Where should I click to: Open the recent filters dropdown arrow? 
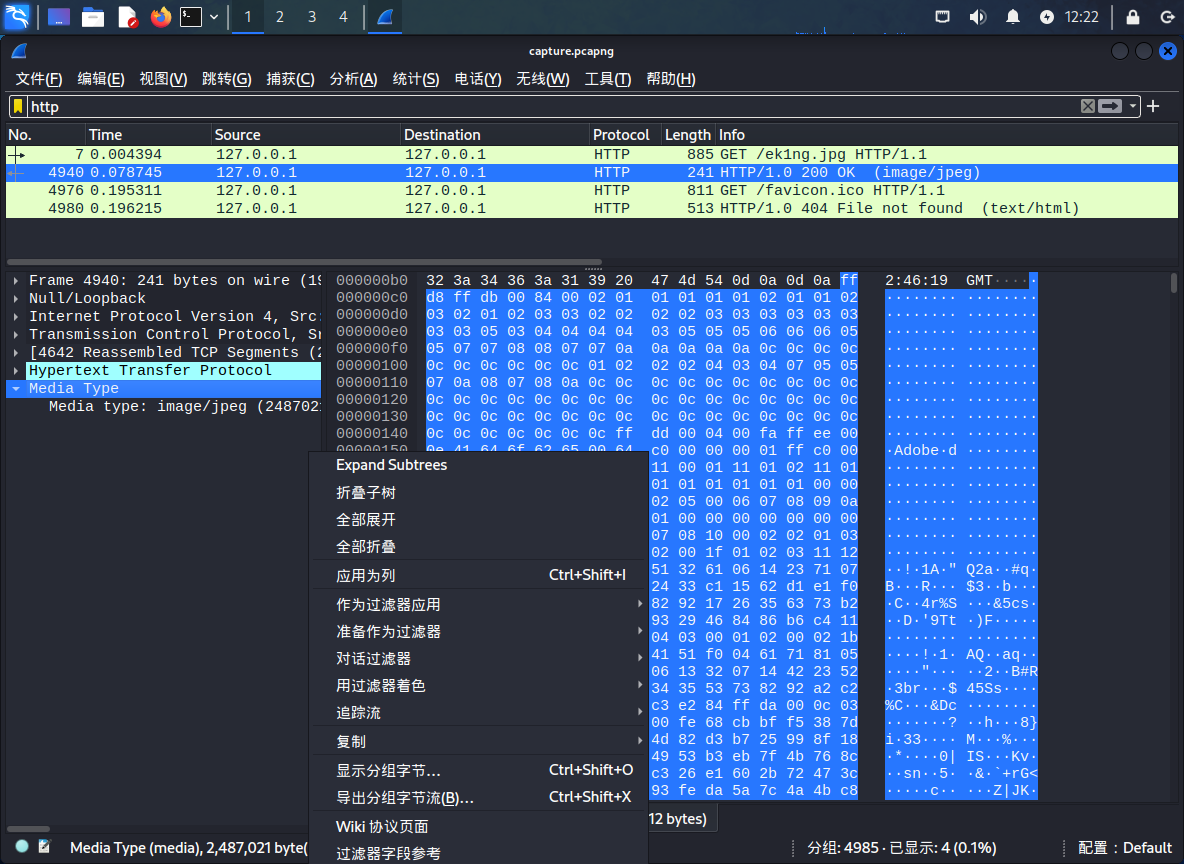coord(1133,107)
